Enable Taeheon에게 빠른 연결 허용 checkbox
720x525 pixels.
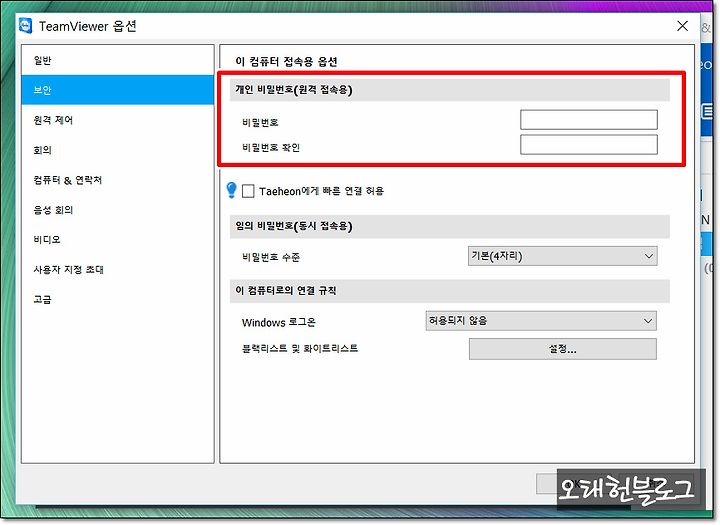tap(248, 191)
